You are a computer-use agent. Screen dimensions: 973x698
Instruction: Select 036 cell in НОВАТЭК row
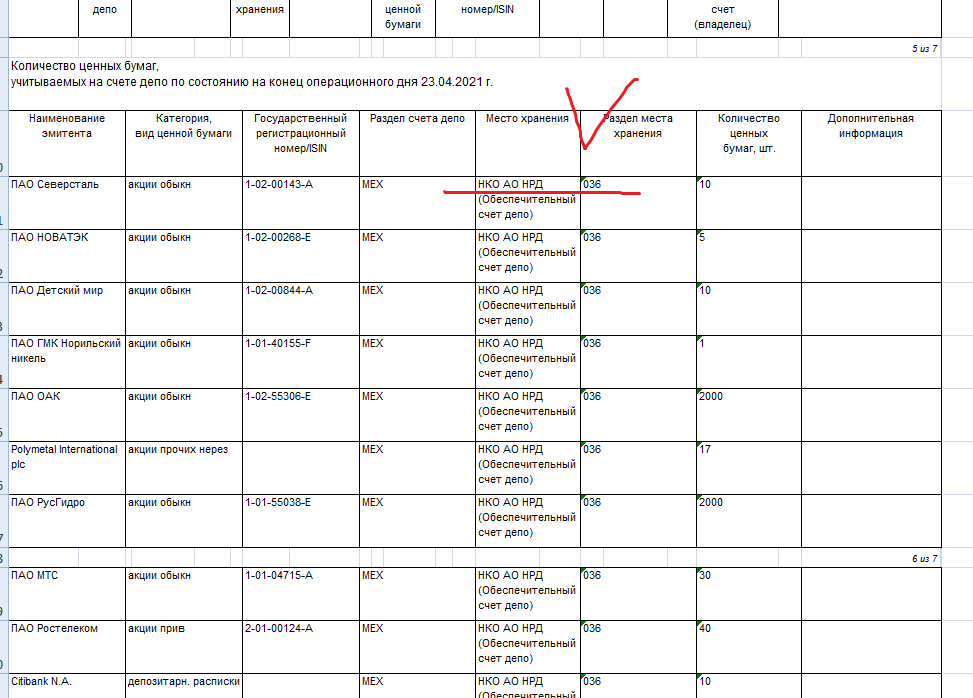point(639,256)
